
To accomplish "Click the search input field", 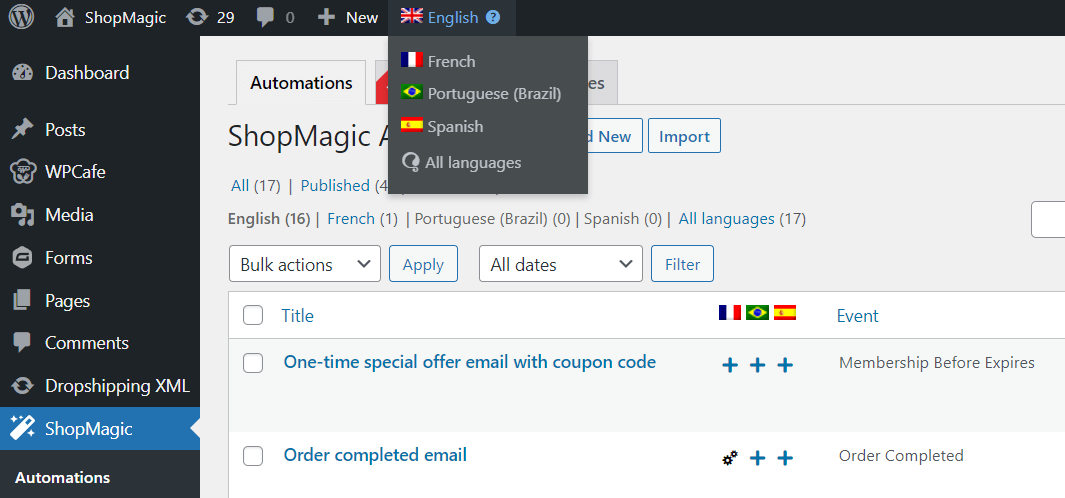I will (x=1048, y=219).
